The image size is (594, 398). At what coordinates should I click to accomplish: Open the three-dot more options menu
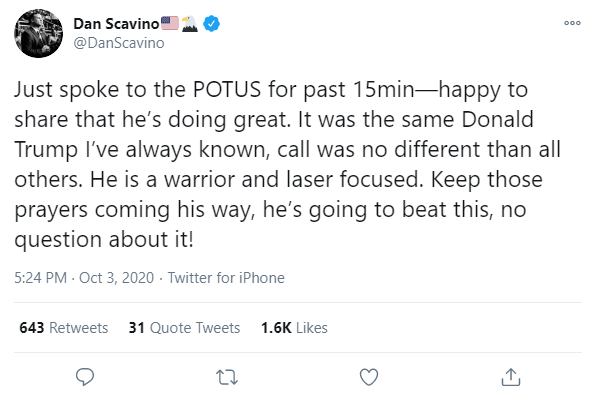coord(572,23)
